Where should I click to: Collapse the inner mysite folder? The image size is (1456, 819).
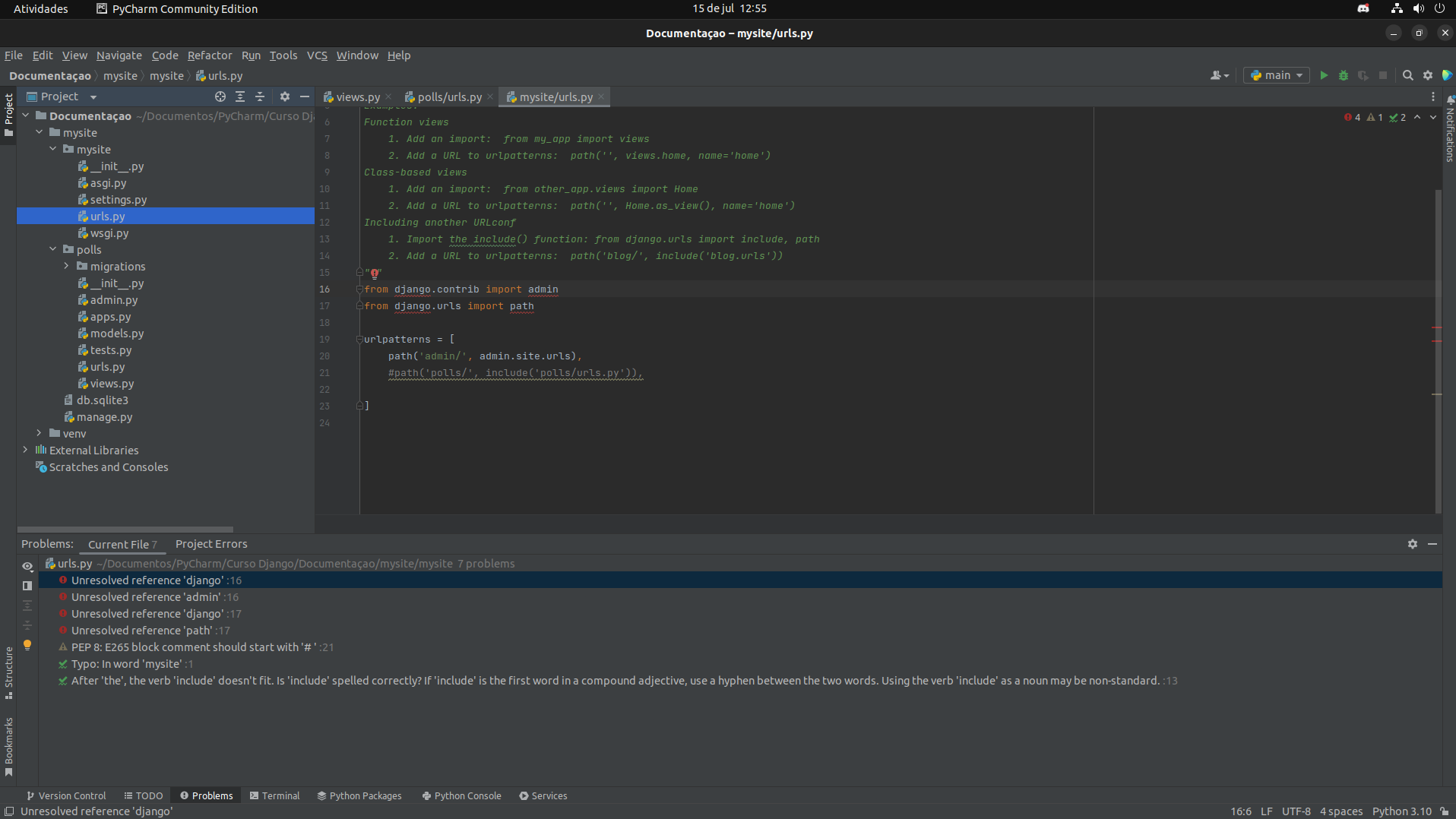(53, 149)
